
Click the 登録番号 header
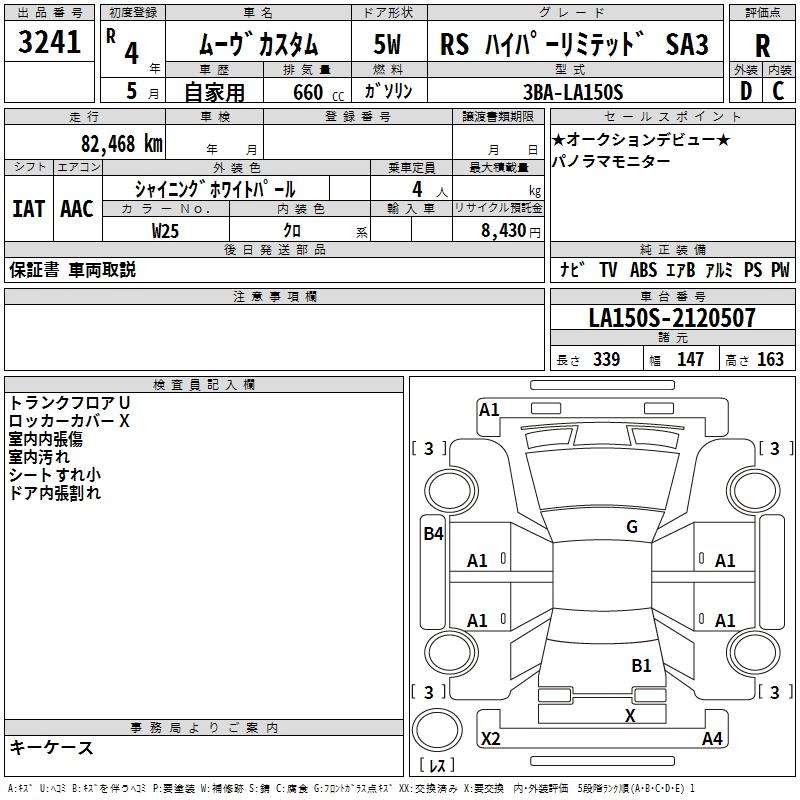(358, 116)
